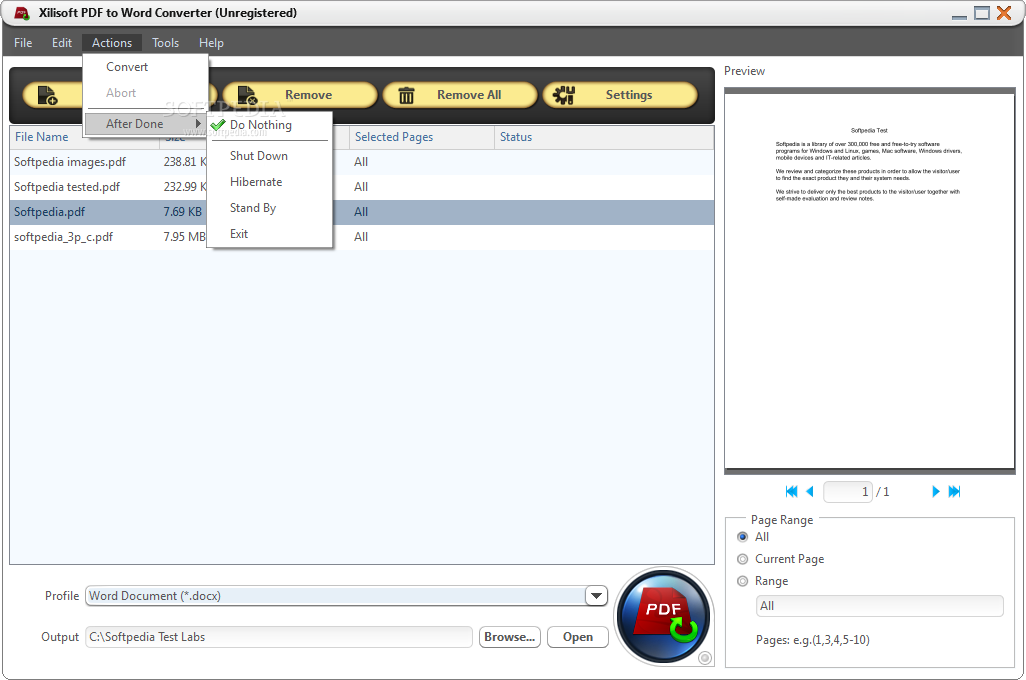Viewport: 1026px width, 680px height.
Task: Click the Settings gears icon
Action: [563, 96]
